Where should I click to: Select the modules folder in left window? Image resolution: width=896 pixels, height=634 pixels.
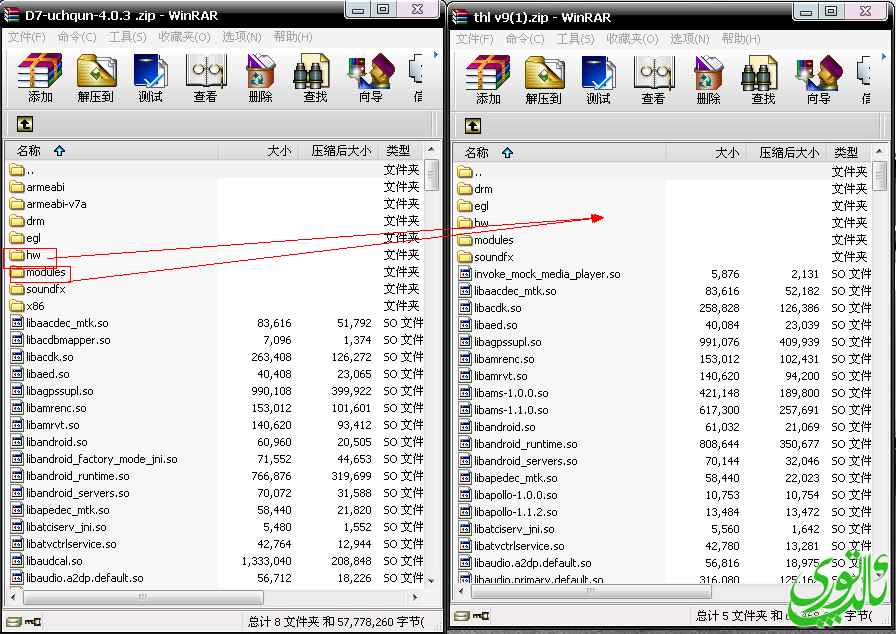[46, 272]
